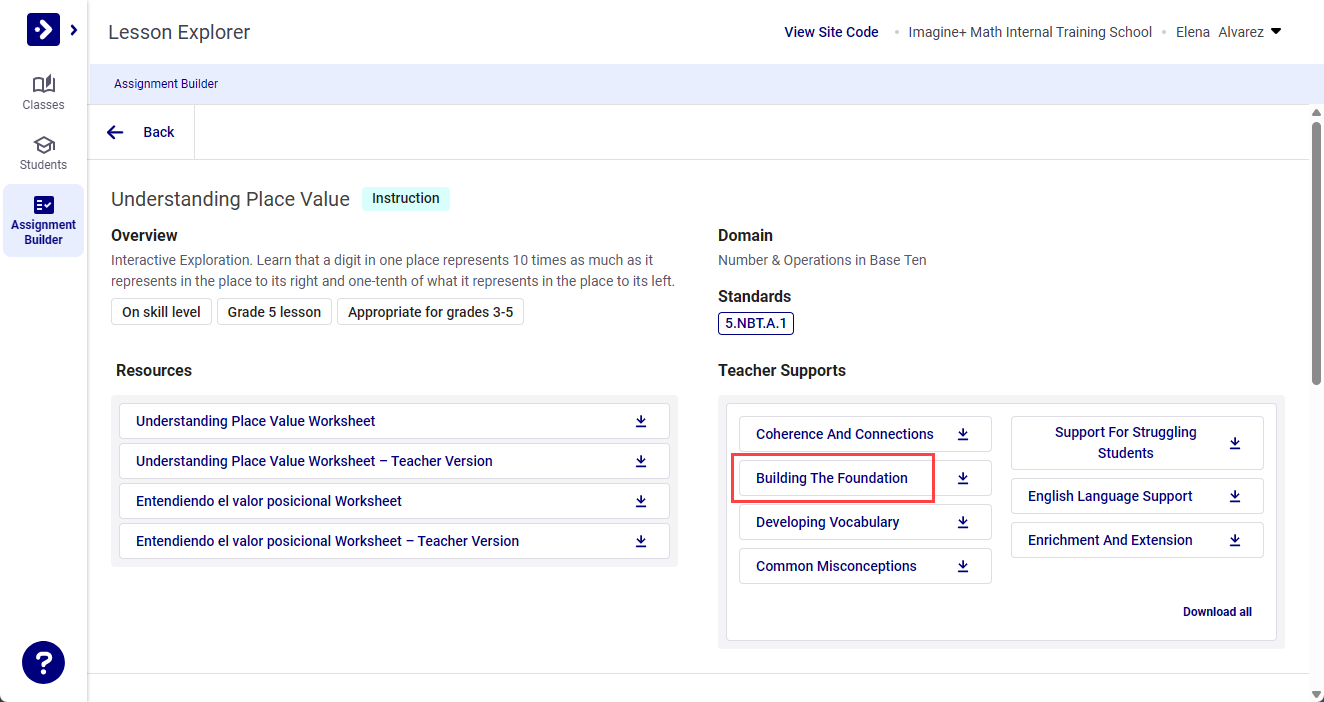Click Download all teacher supports
This screenshot has height=702, width=1324.
coord(1216,612)
